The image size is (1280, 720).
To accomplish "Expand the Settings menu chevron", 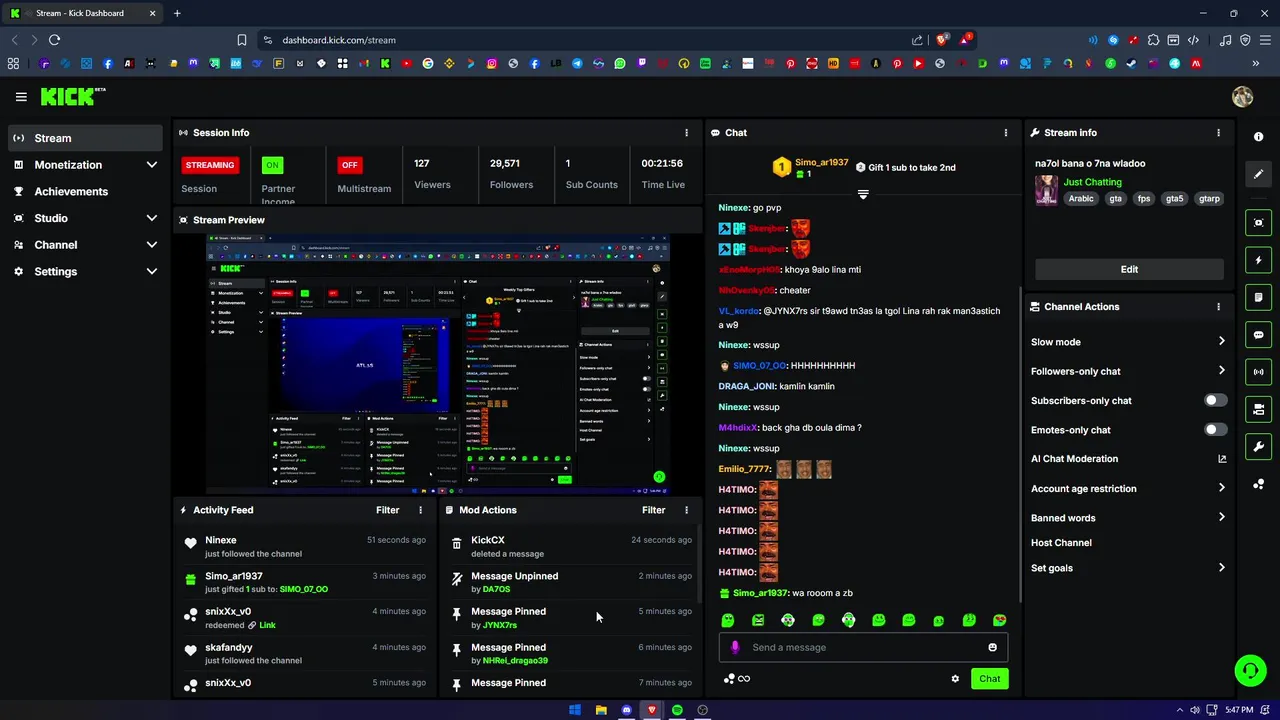I will 152,271.
